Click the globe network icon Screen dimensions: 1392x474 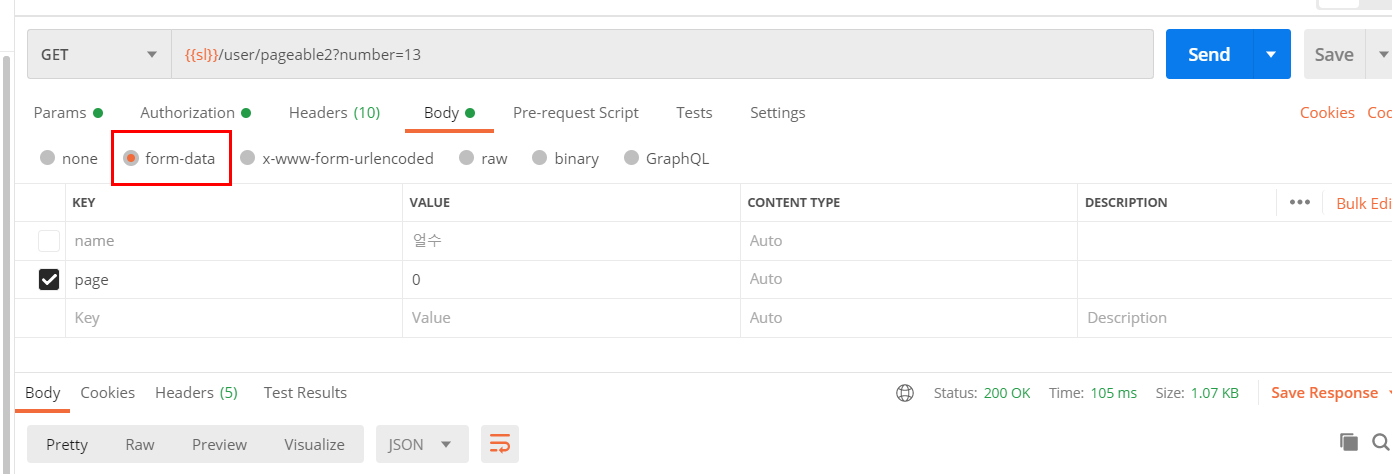(x=905, y=393)
